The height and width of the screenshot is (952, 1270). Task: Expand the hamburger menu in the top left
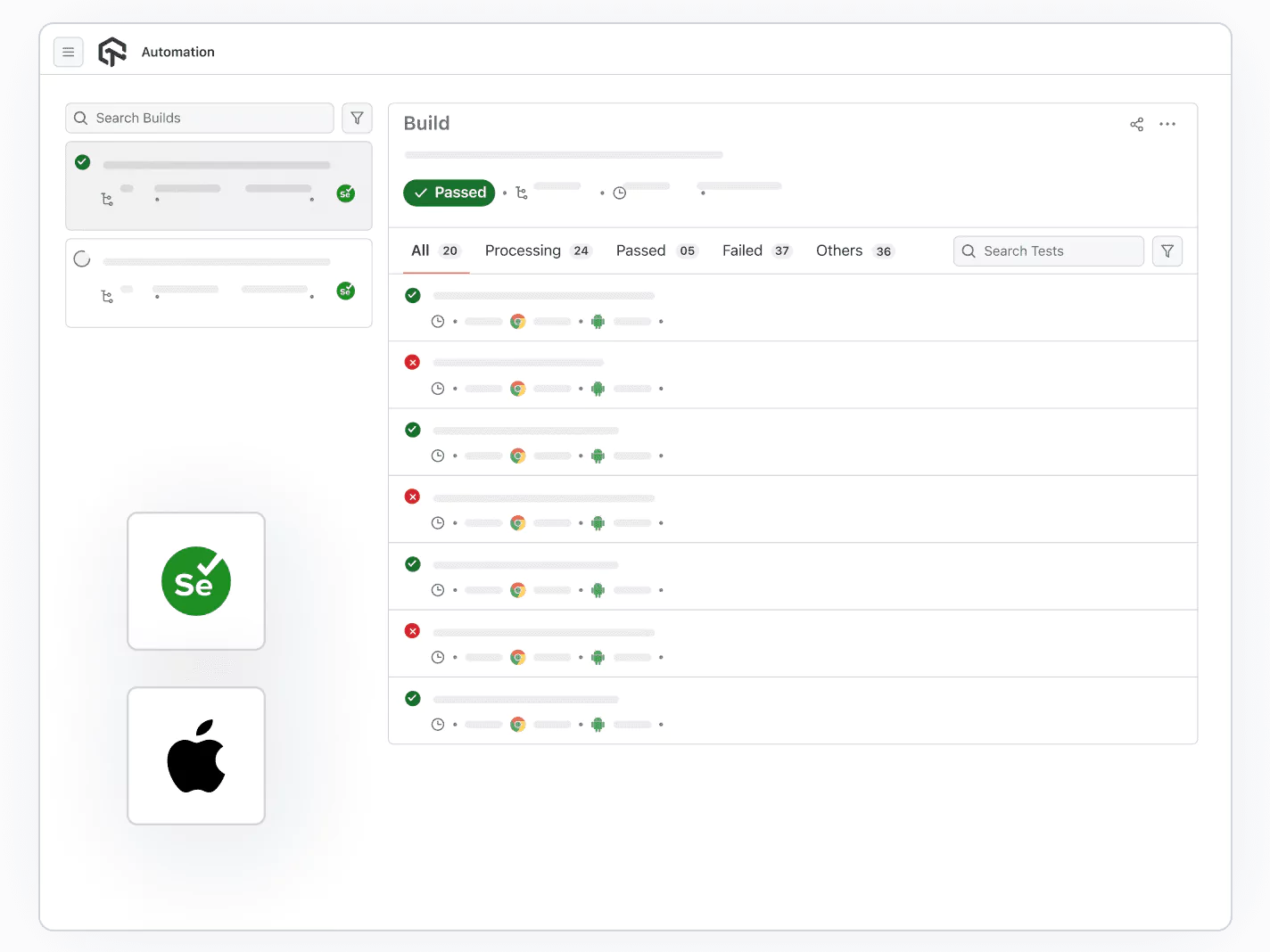click(x=69, y=52)
